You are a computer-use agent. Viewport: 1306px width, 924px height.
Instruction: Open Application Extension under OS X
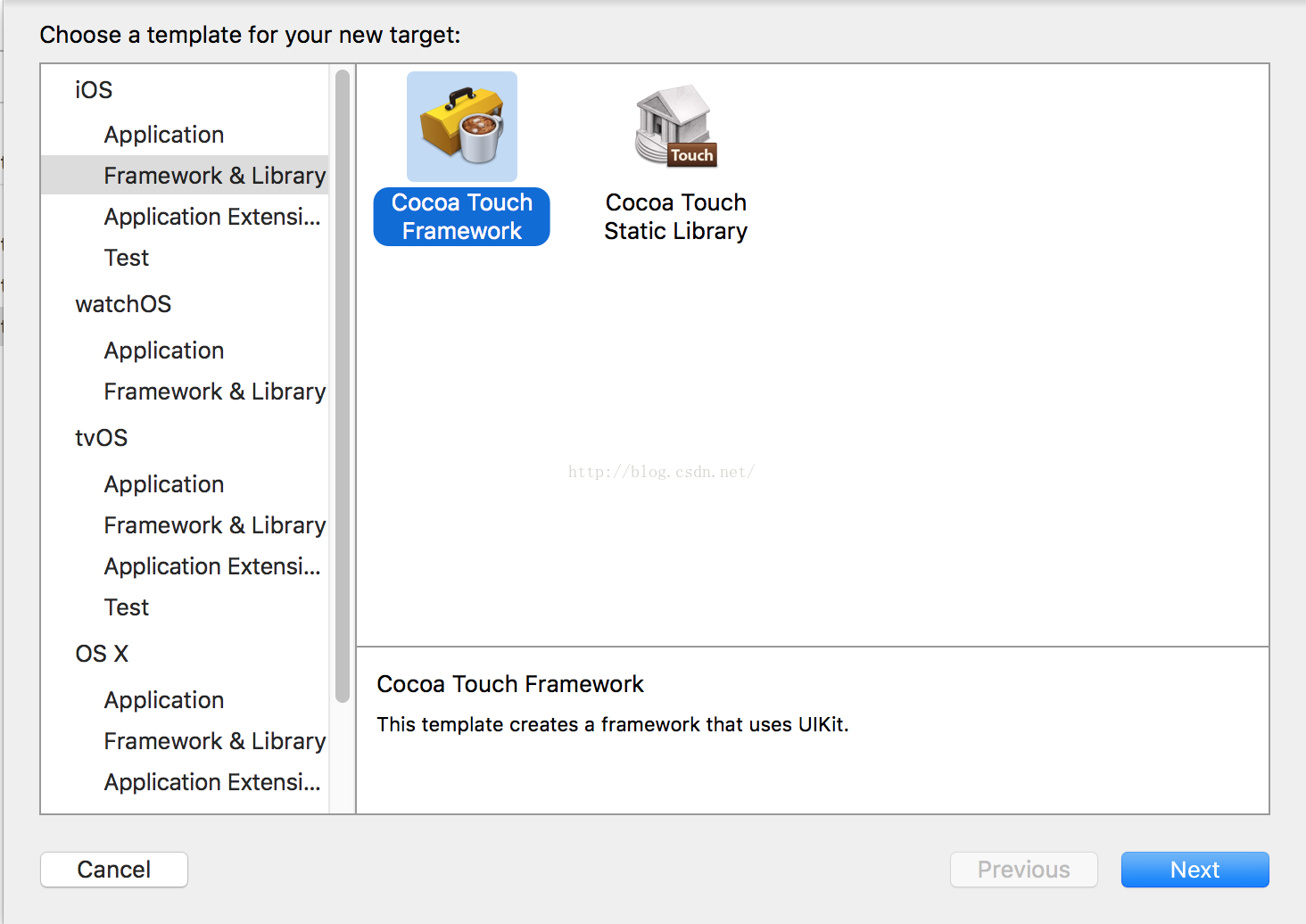tap(212, 782)
